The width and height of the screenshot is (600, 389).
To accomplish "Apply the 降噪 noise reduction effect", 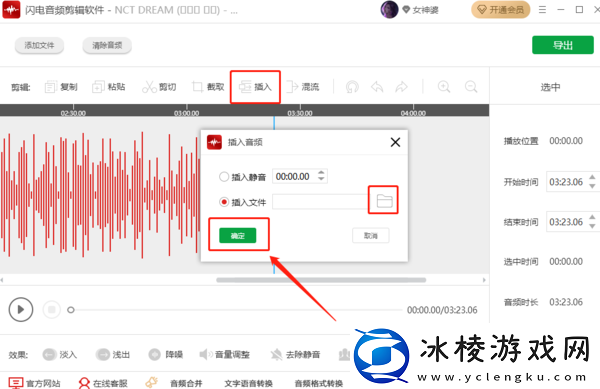I will (x=165, y=355).
